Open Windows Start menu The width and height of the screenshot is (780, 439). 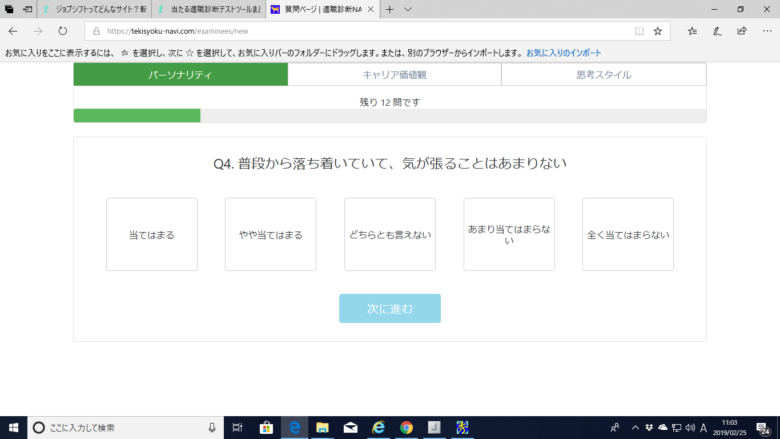pos(13,428)
